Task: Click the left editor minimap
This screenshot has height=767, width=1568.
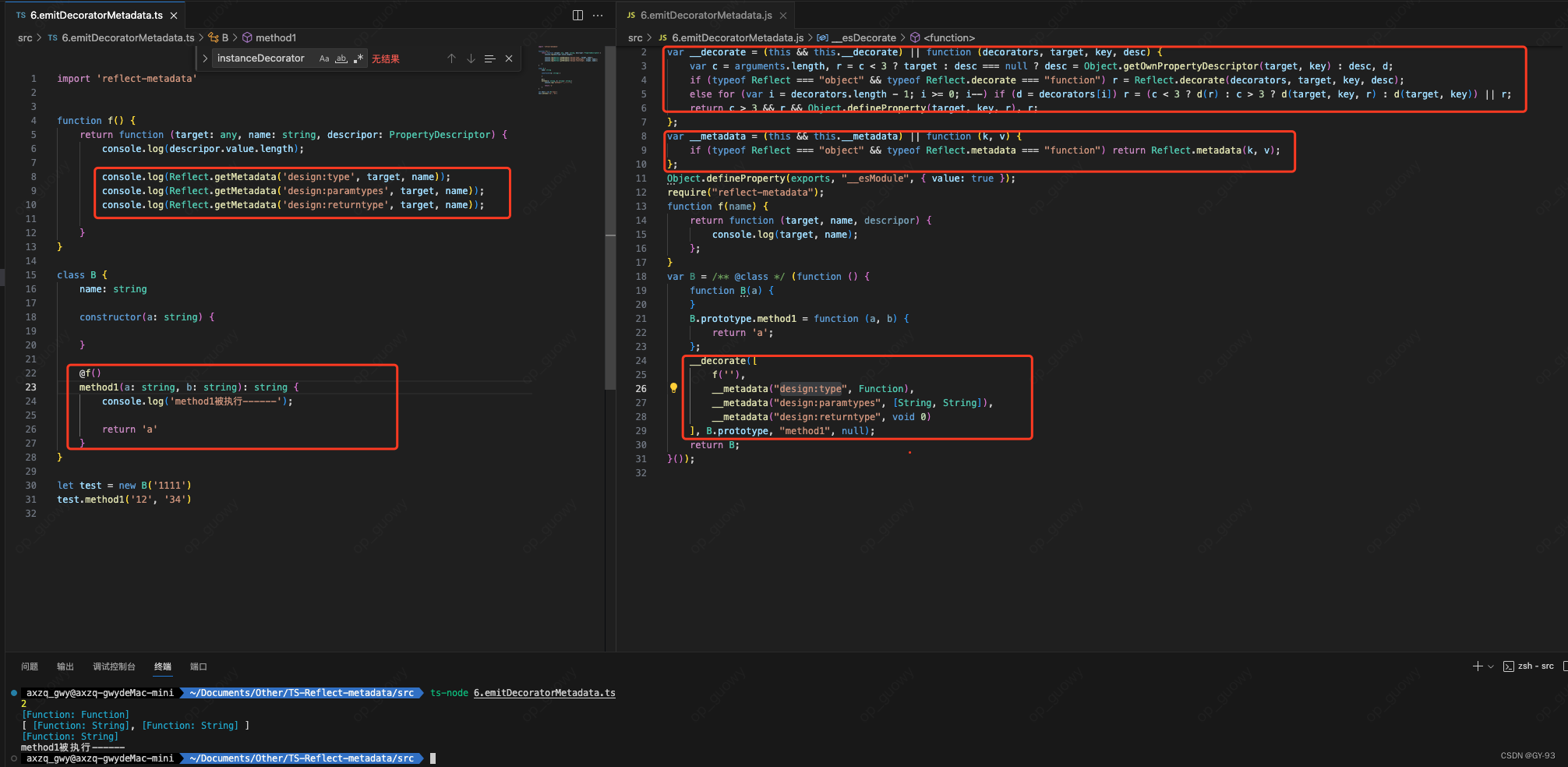Action: point(570,70)
